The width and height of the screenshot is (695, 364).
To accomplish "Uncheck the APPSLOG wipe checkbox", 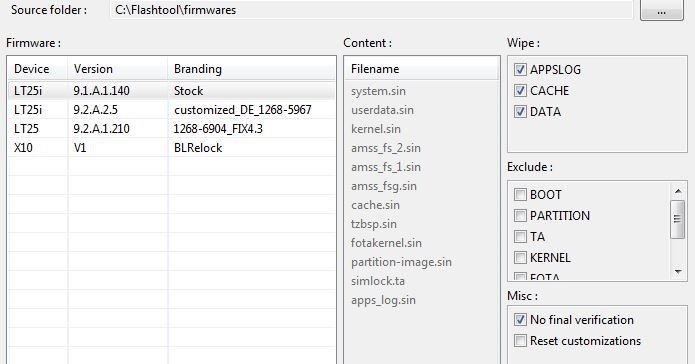I will point(520,69).
